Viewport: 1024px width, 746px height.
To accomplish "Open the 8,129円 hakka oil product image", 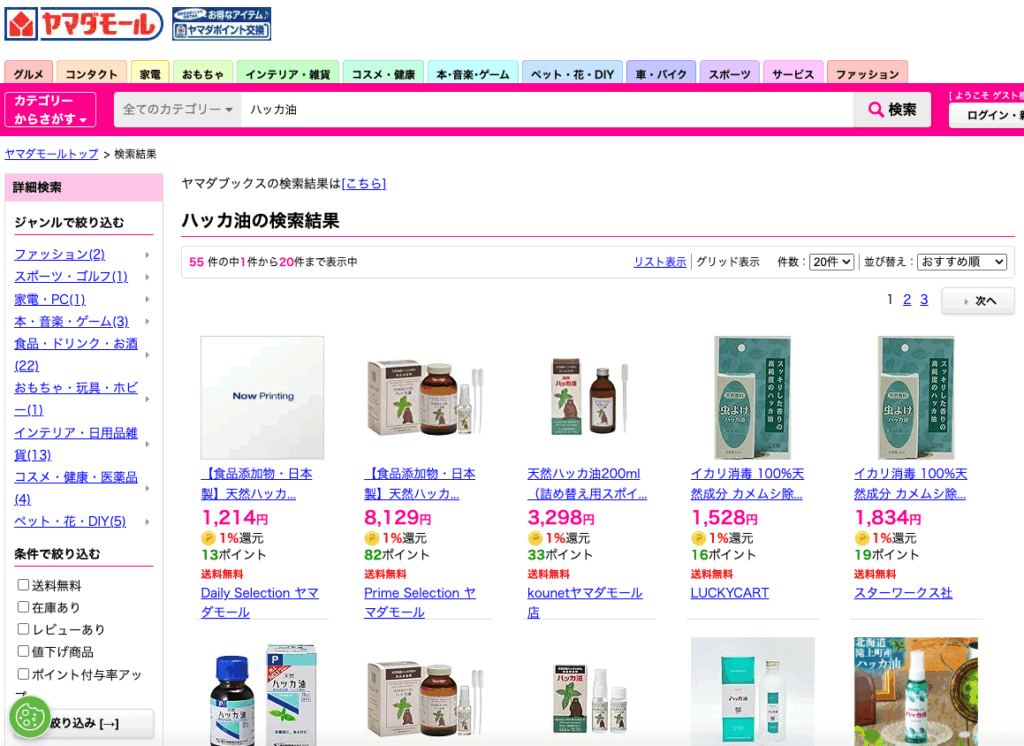I will point(426,398).
